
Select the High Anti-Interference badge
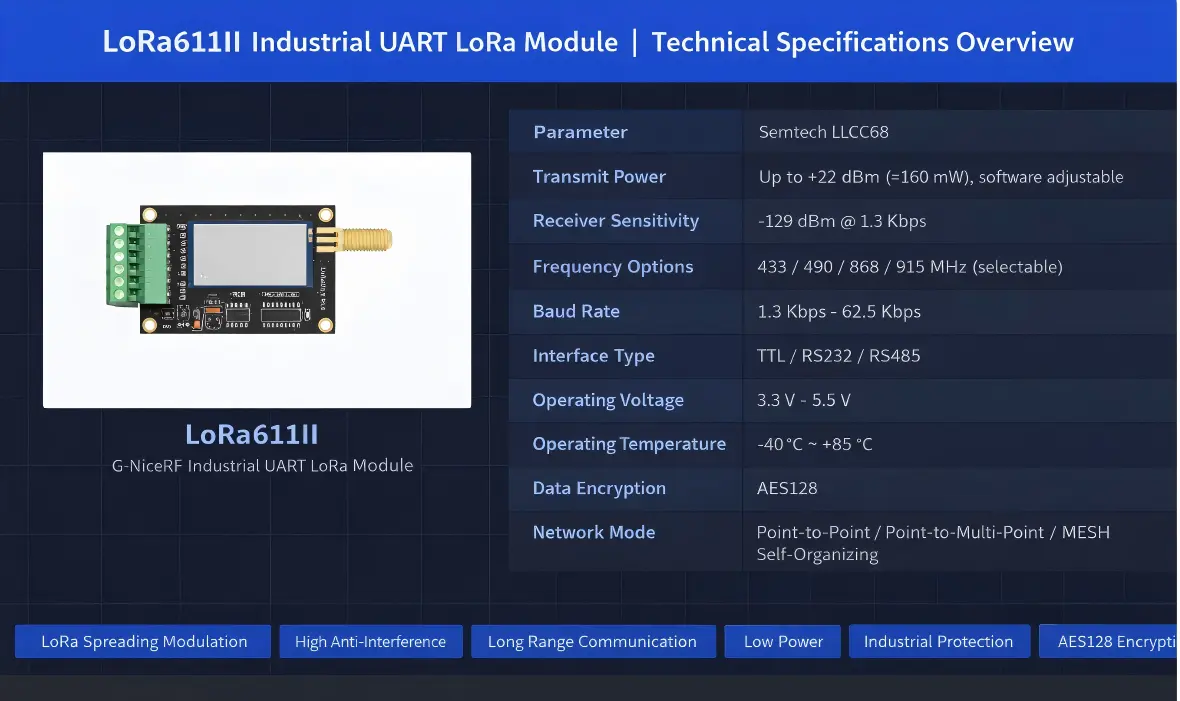(x=371, y=641)
